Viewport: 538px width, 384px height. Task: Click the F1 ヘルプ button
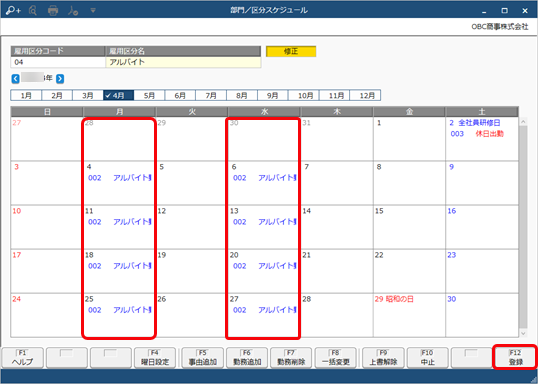23,358
